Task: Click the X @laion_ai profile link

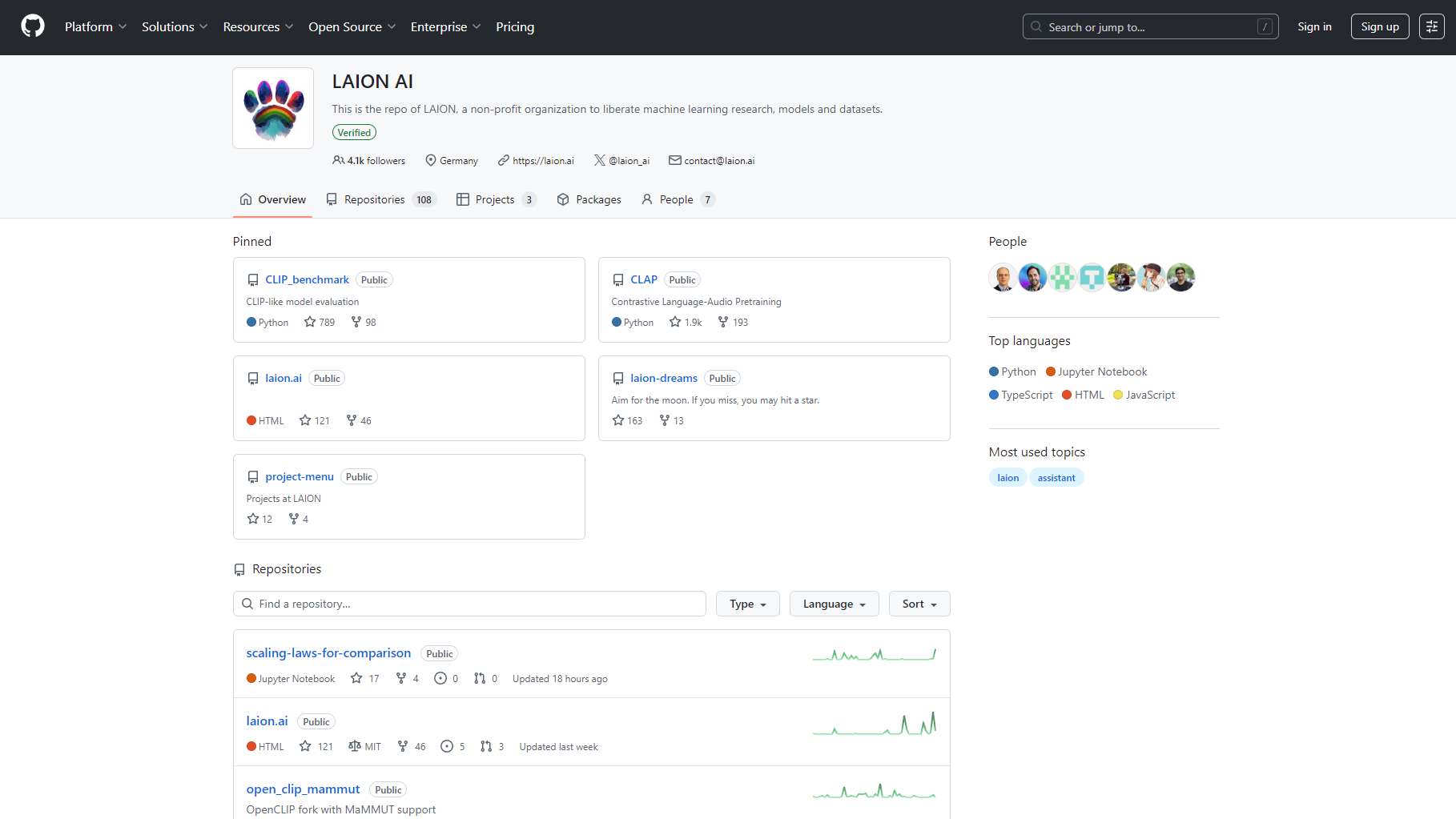Action: pos(621,160)
